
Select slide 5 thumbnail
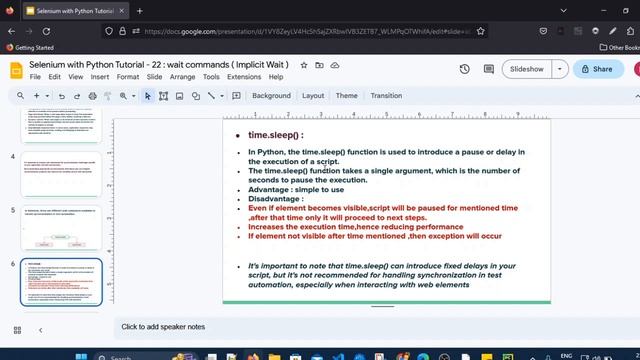(x=61, y=228)
